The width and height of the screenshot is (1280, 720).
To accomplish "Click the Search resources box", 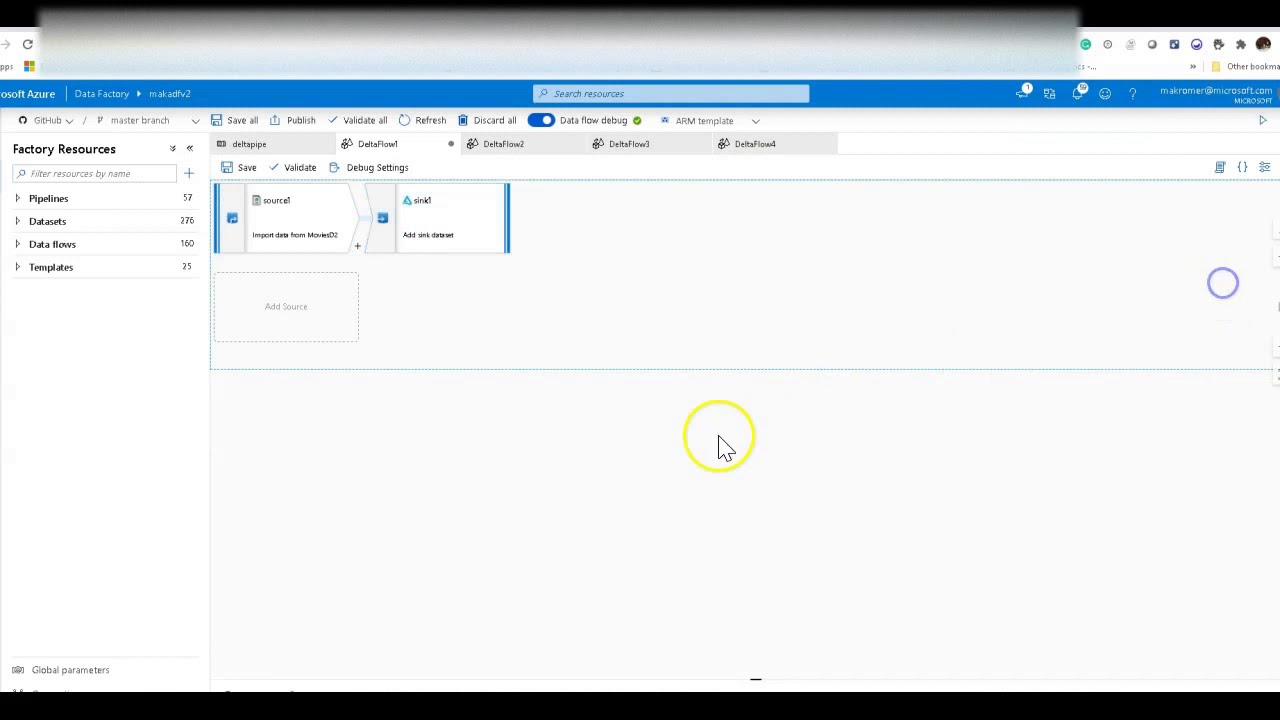I will pos(671,94).
